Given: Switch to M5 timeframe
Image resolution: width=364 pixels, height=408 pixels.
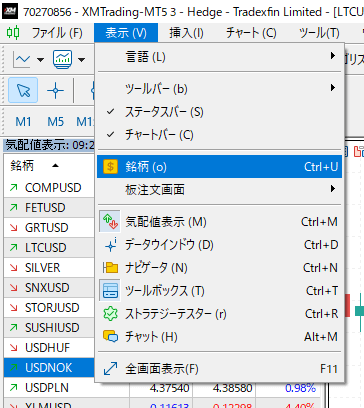Looking at the screenshot, I should click(55, 122).
